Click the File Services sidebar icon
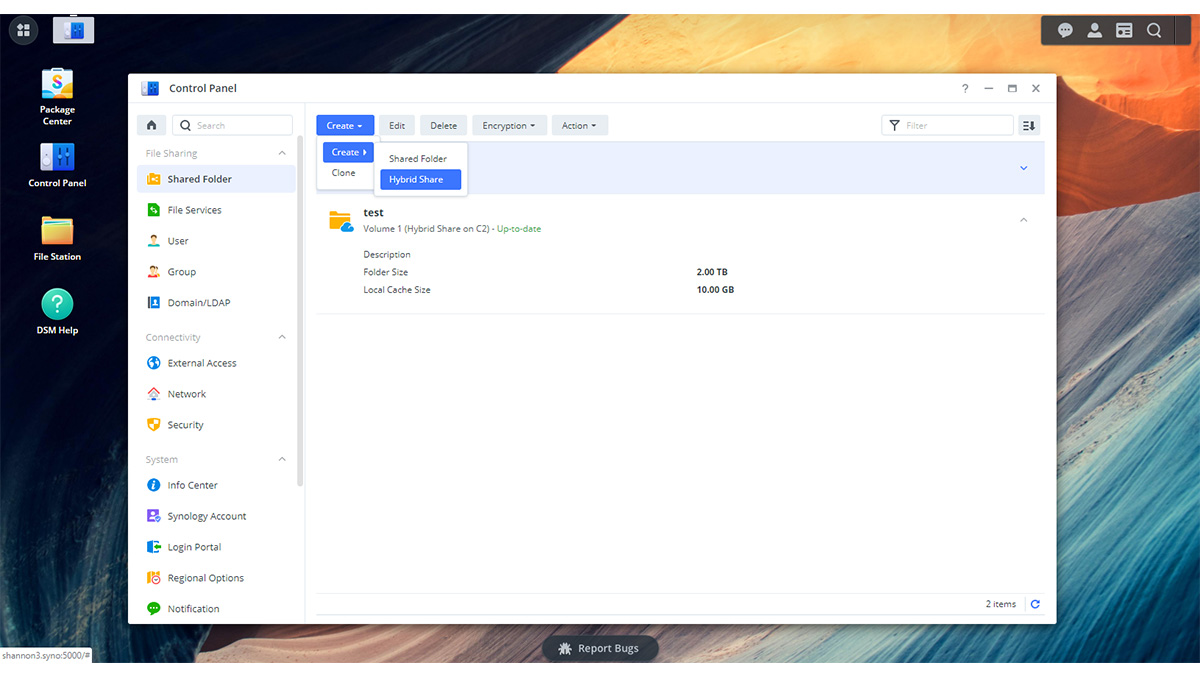Image resolution: width=1200 pixels, height=675 pixels. [153, 210]
